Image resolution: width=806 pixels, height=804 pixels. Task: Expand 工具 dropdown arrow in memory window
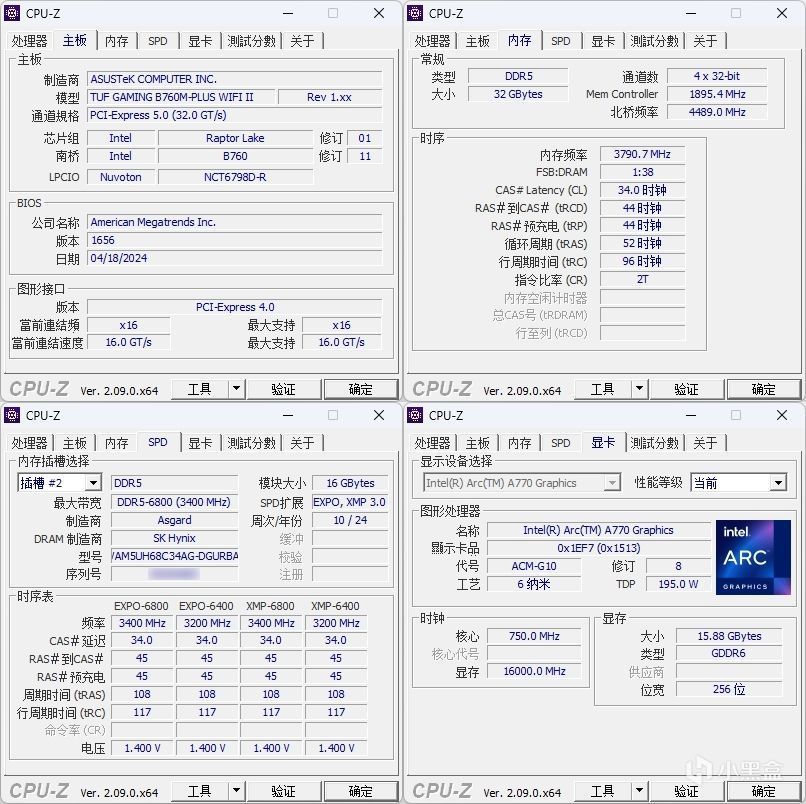click(x=639, y=389)
